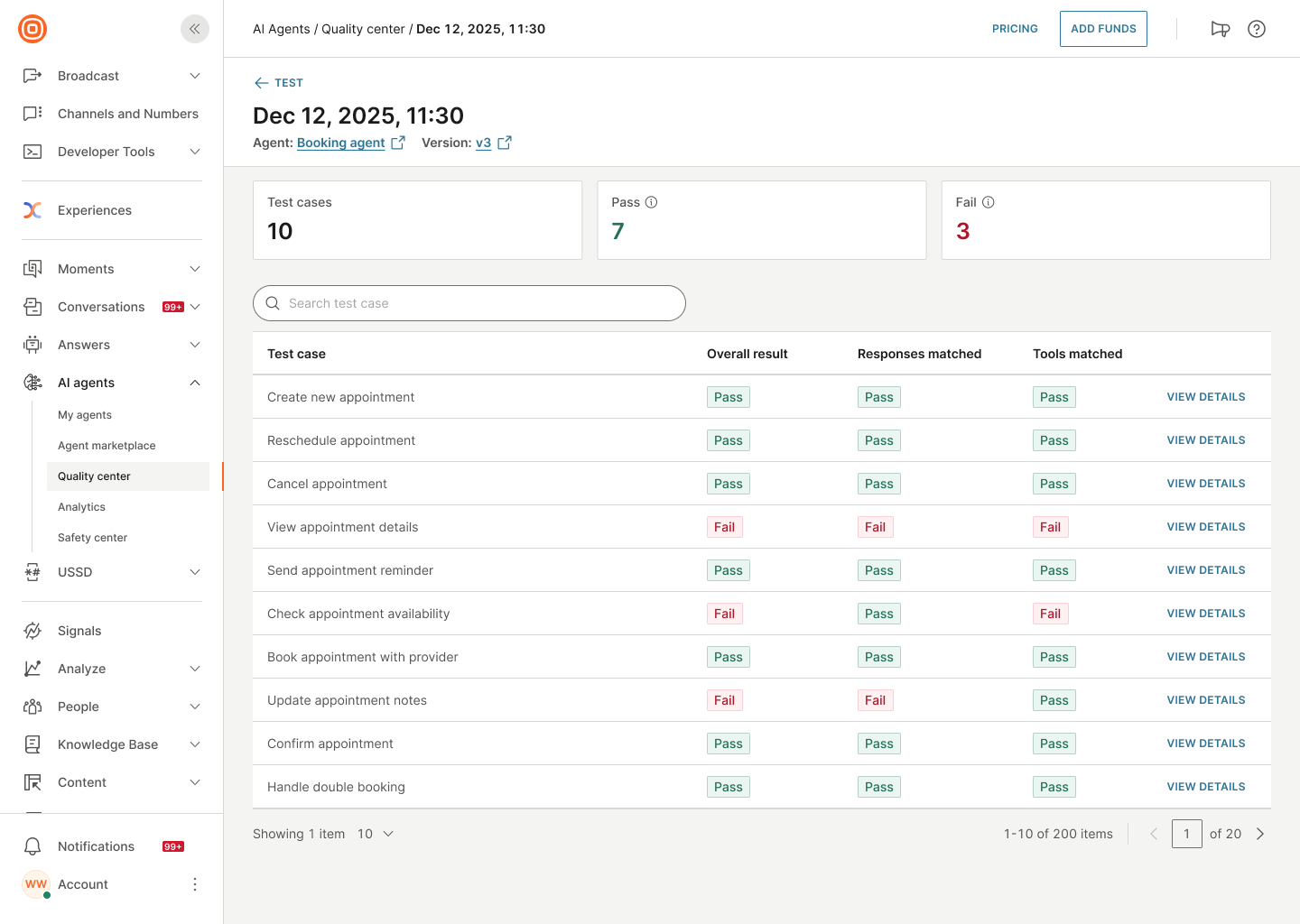1300x924 pixels.
Task: Select the Broadcast icon
Action: point(32,76)
